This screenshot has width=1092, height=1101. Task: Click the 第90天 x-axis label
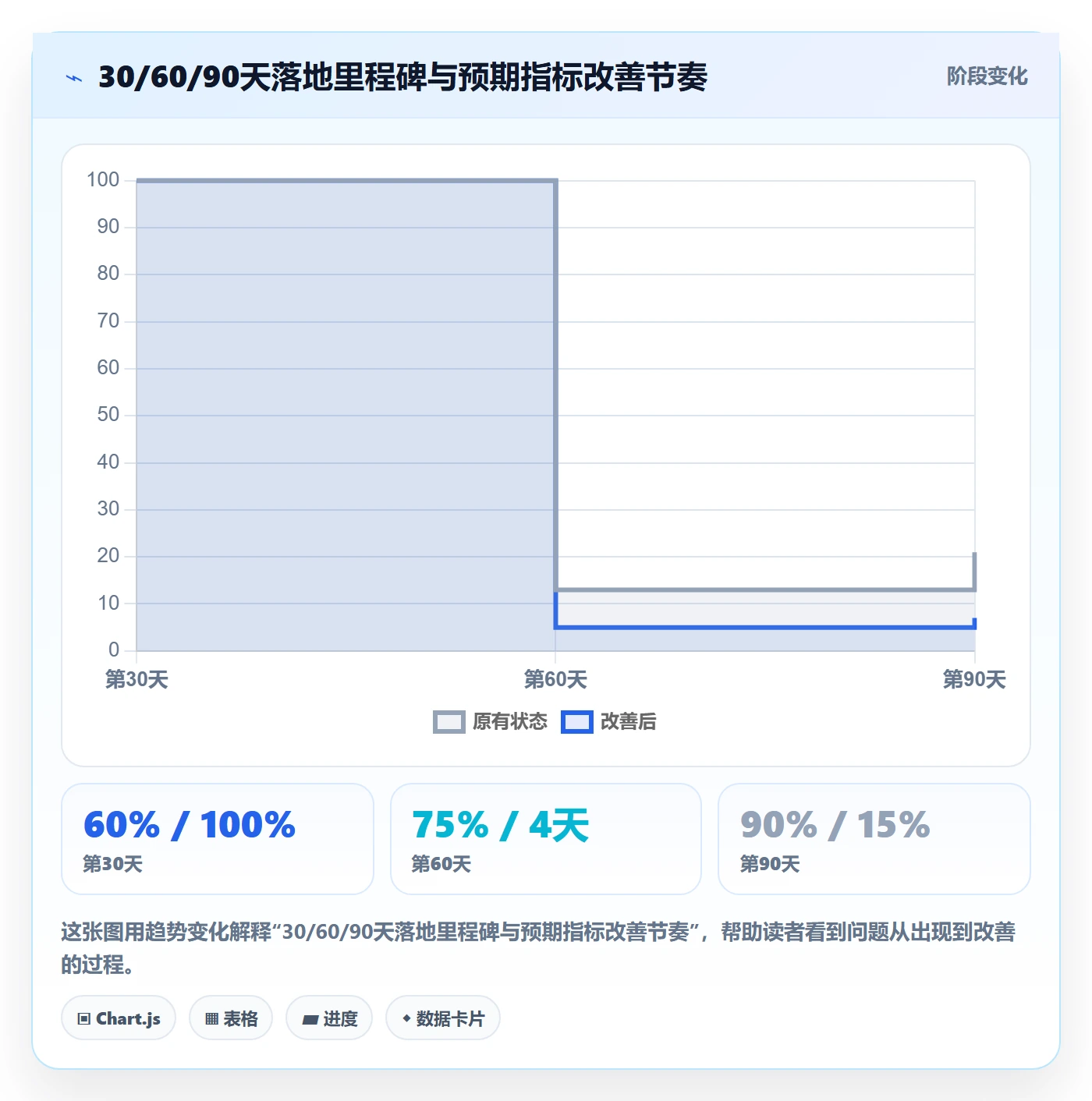[x=974, y=679]
